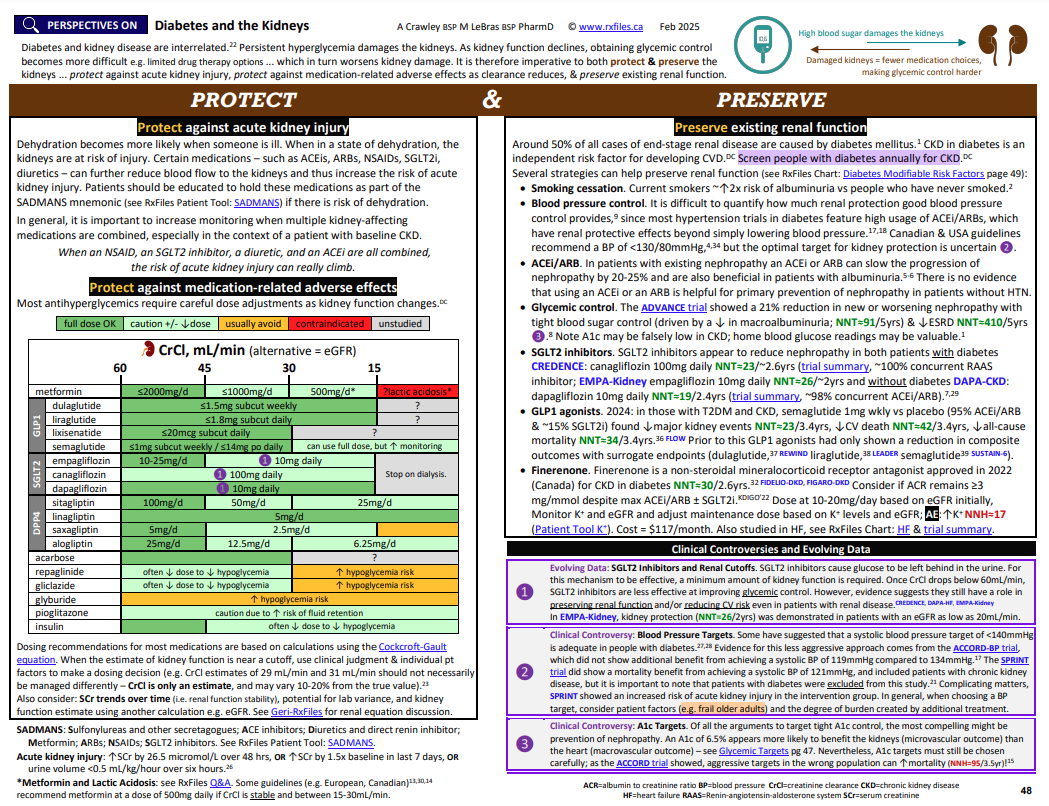Click 'unstudied' grey legend box

coord(400,324)
